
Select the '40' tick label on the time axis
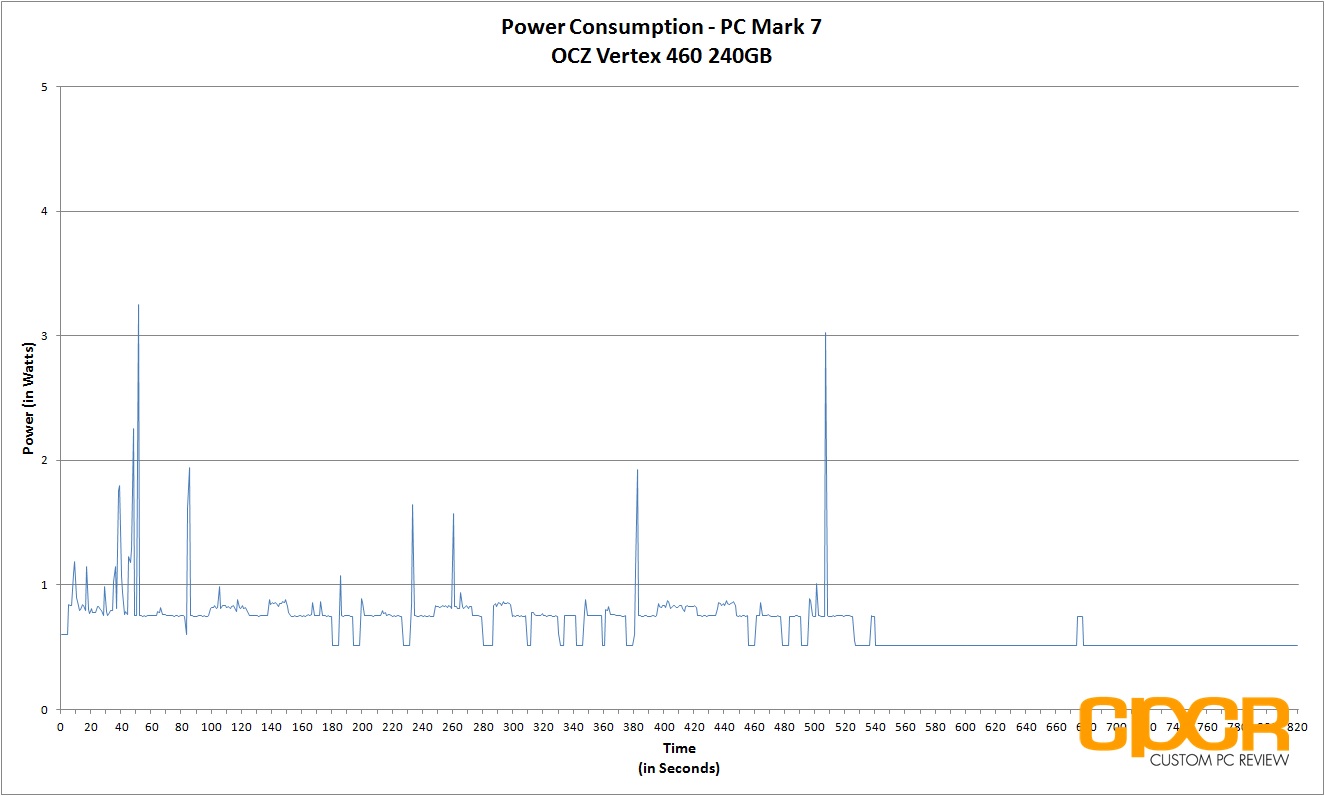121,727
